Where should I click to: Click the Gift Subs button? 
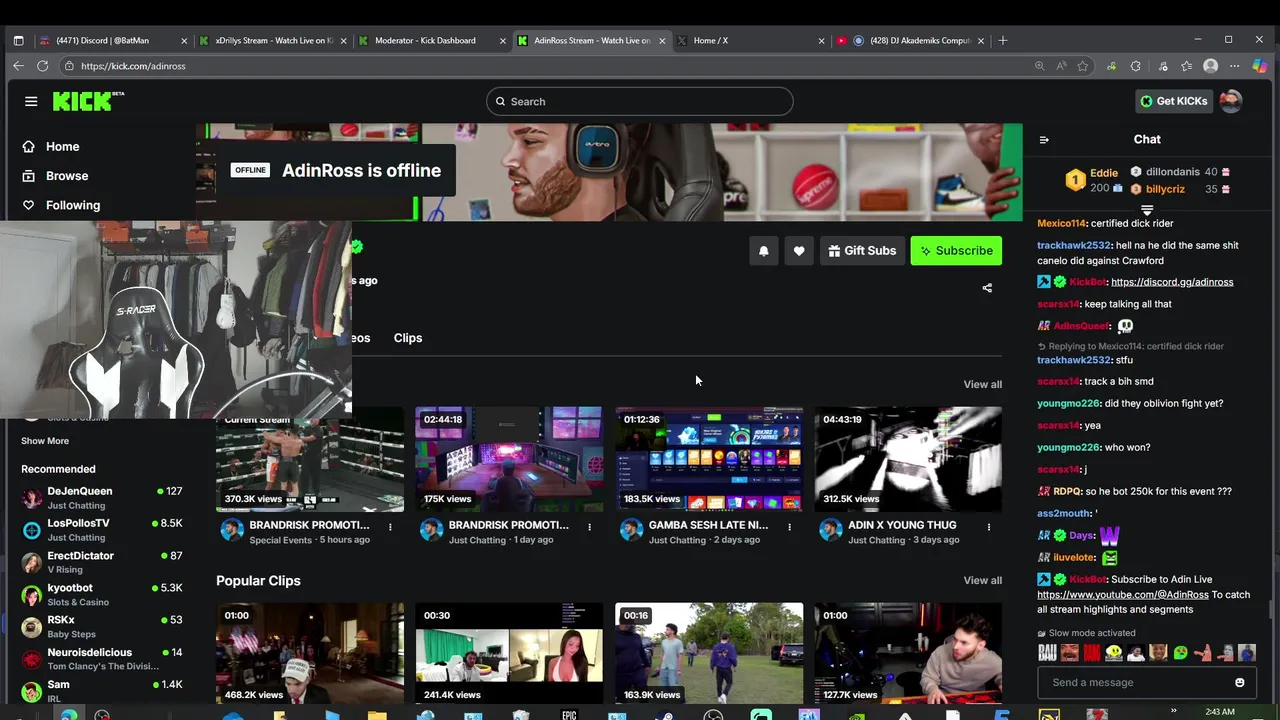pos(862,251)
